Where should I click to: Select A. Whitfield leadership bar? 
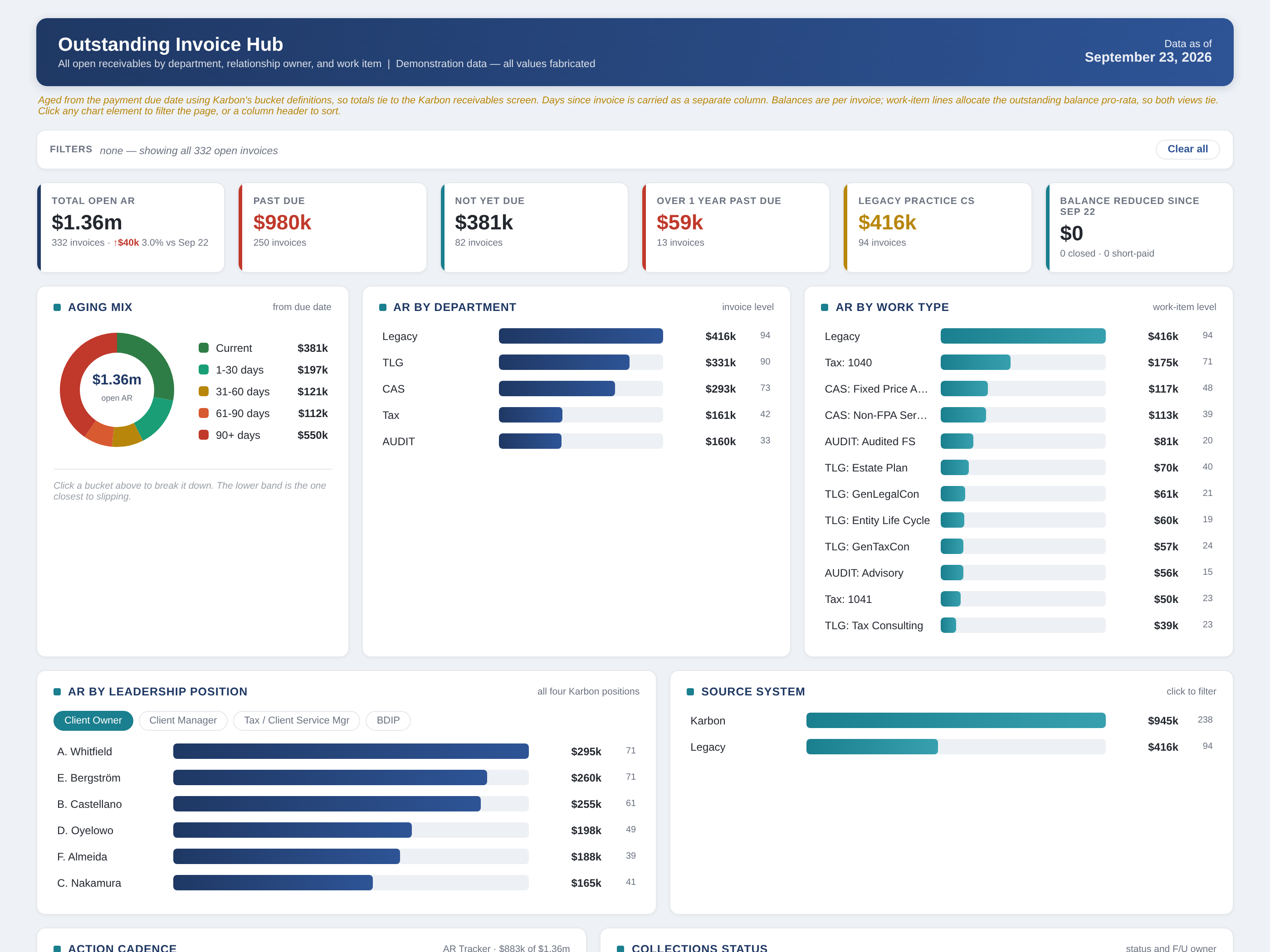tap(351, 751)
